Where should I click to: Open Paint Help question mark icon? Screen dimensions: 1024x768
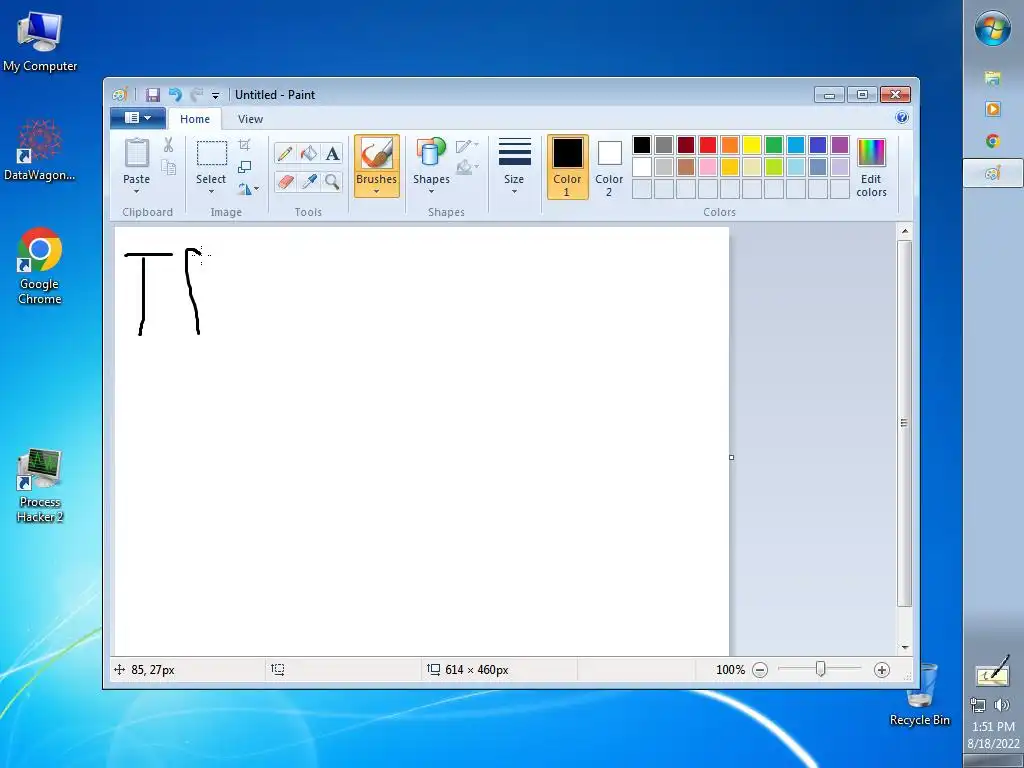[902, 118]
